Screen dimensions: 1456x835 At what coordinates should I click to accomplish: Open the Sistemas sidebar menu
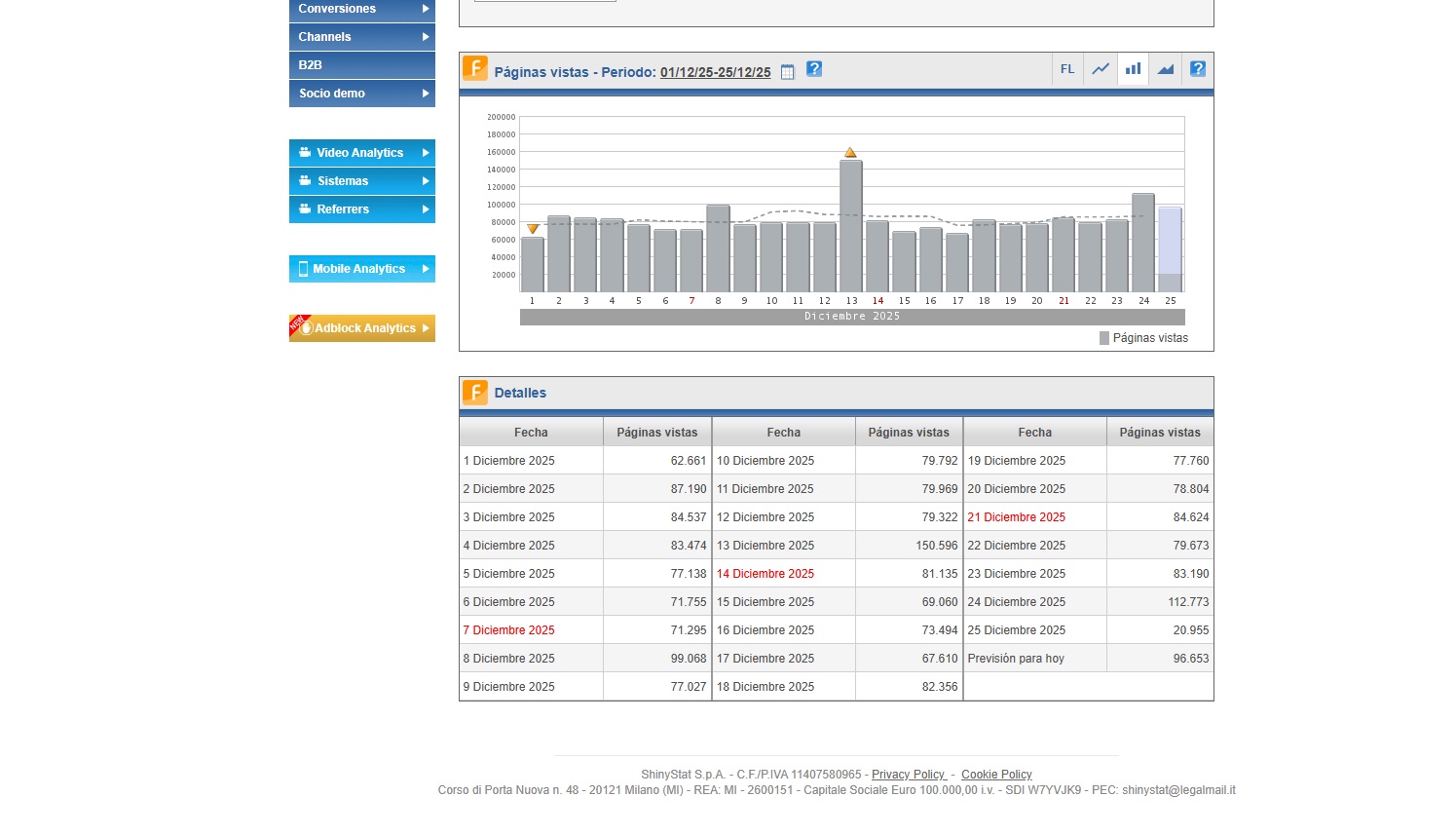pyautogui.click(x=361, y=181)
